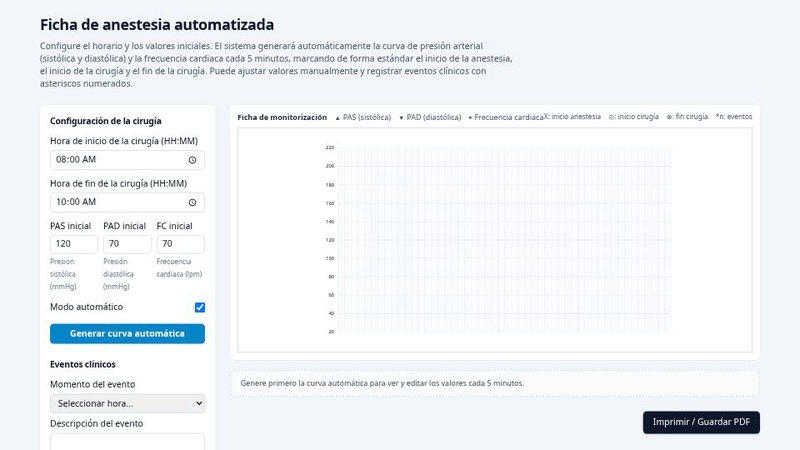
Task: Click the 'fin cirugía' legend marker text
Action: pos(687,117)
